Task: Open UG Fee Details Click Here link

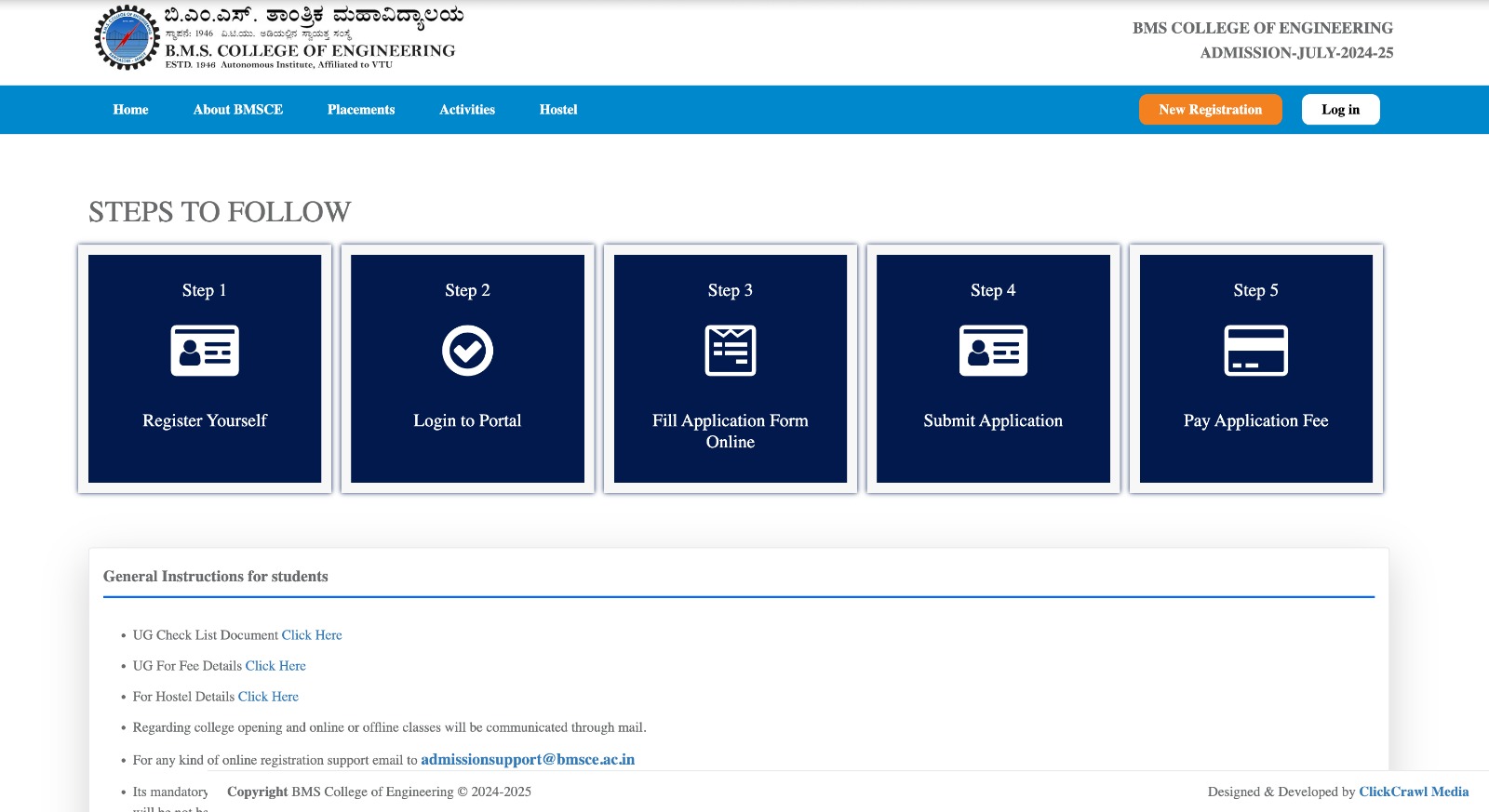Action: pyautogui.click(x=275, y=666)
